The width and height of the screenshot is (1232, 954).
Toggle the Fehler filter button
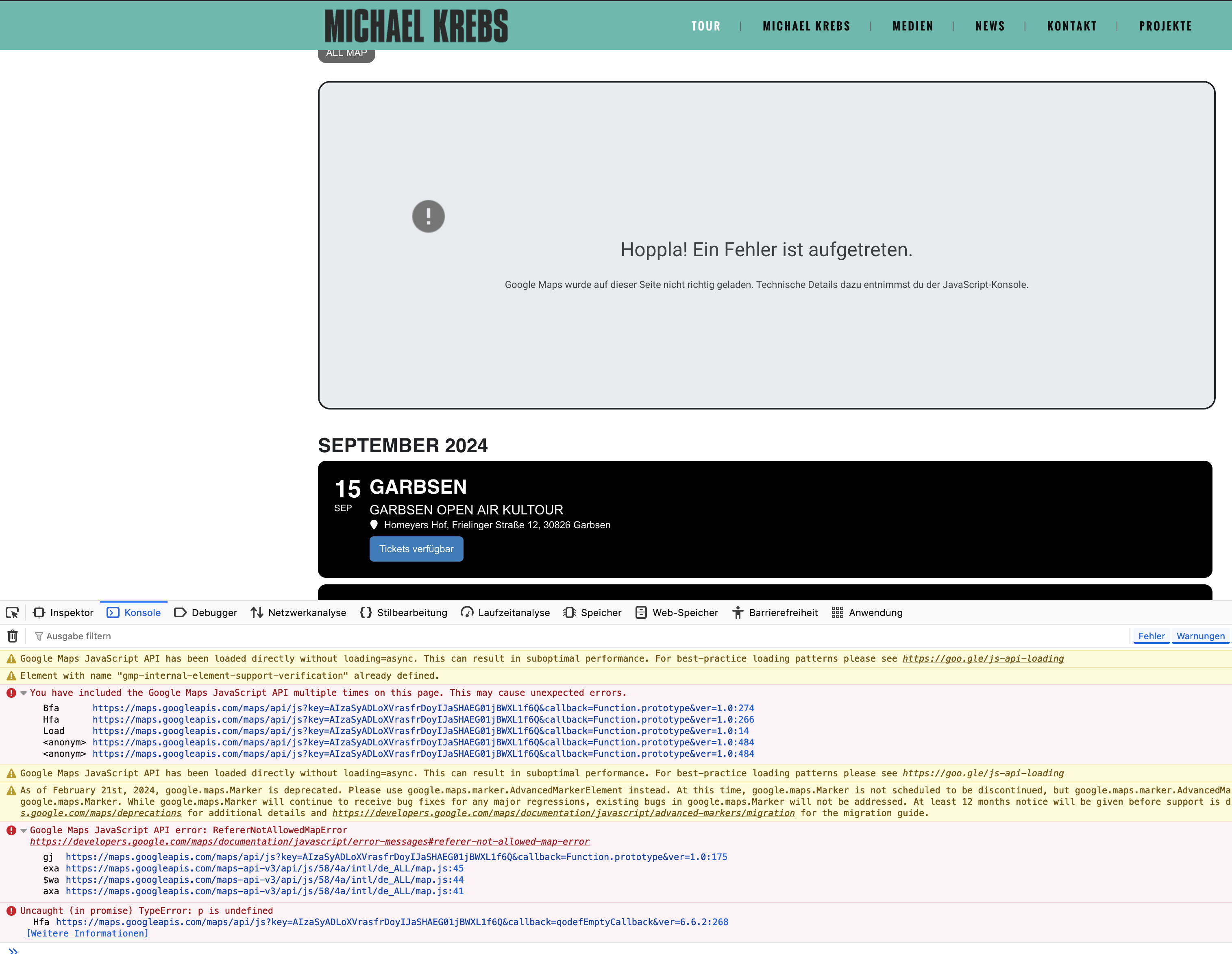[1151, 636]
